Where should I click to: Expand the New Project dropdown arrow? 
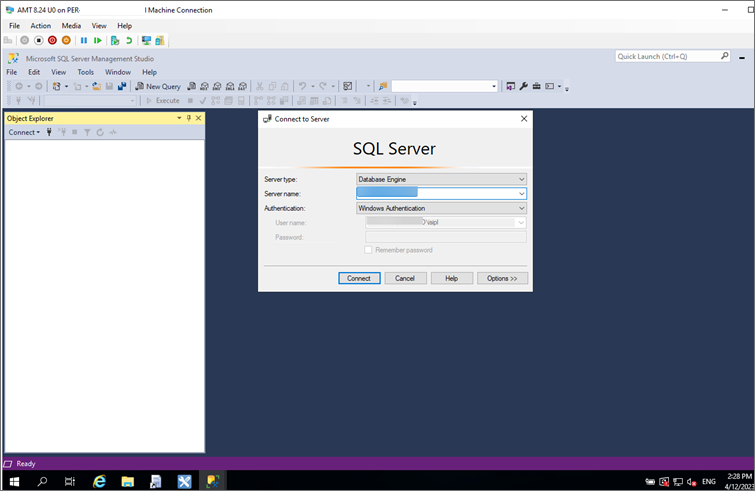[x=66, y=86]
